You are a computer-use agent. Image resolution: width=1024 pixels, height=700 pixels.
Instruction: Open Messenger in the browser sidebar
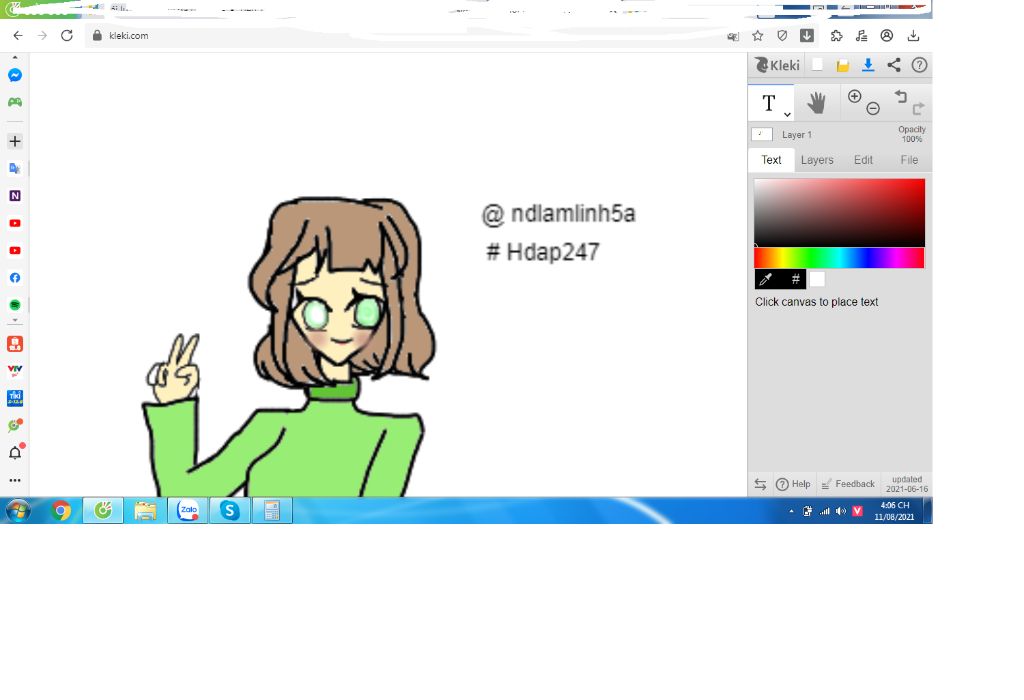tap(15, 75)
